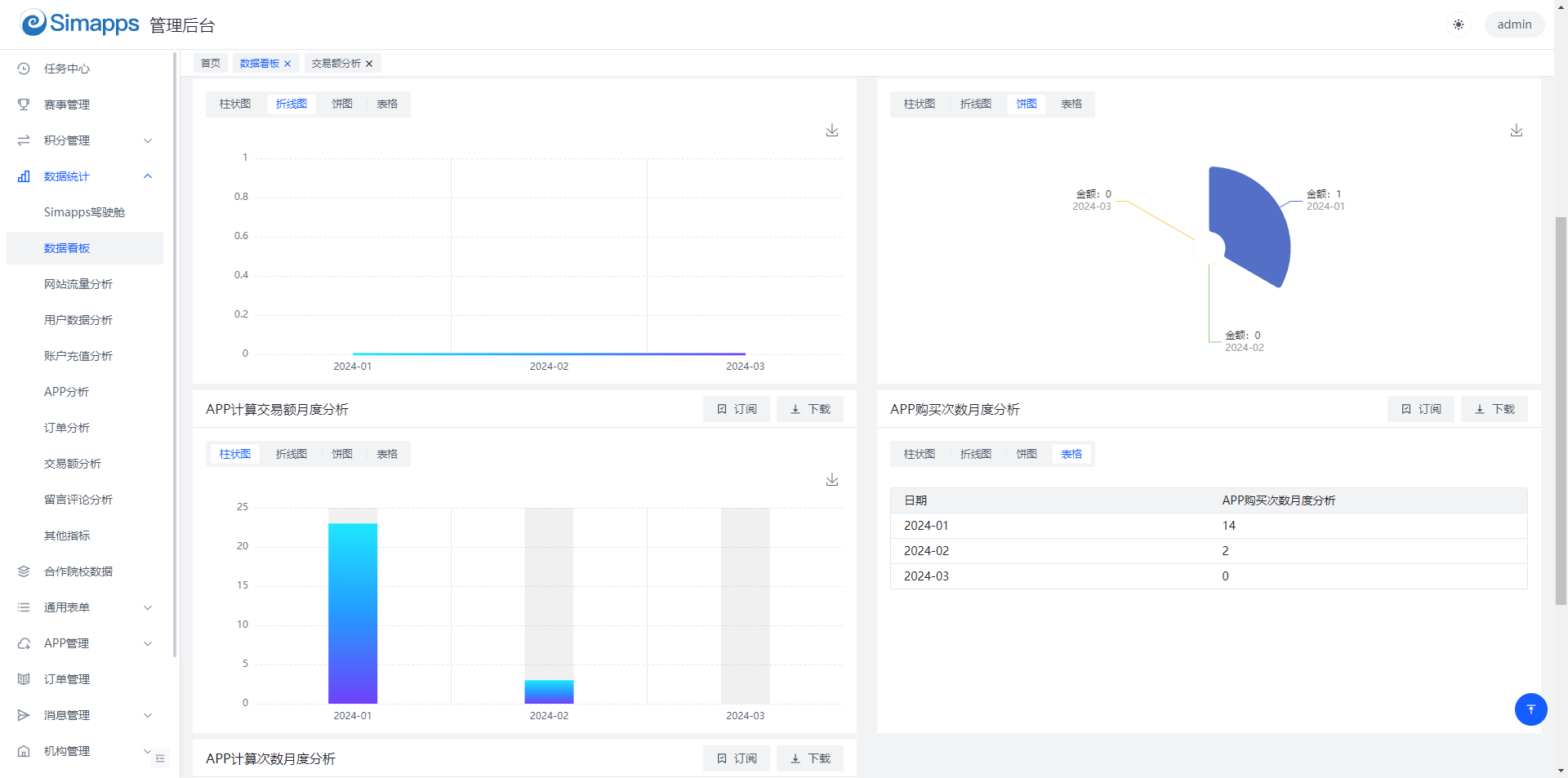The width and height of the screenshot is (1568, 778).
Task: Click 下载 for APP计算交易额月度分析
Action: [810, 409]
